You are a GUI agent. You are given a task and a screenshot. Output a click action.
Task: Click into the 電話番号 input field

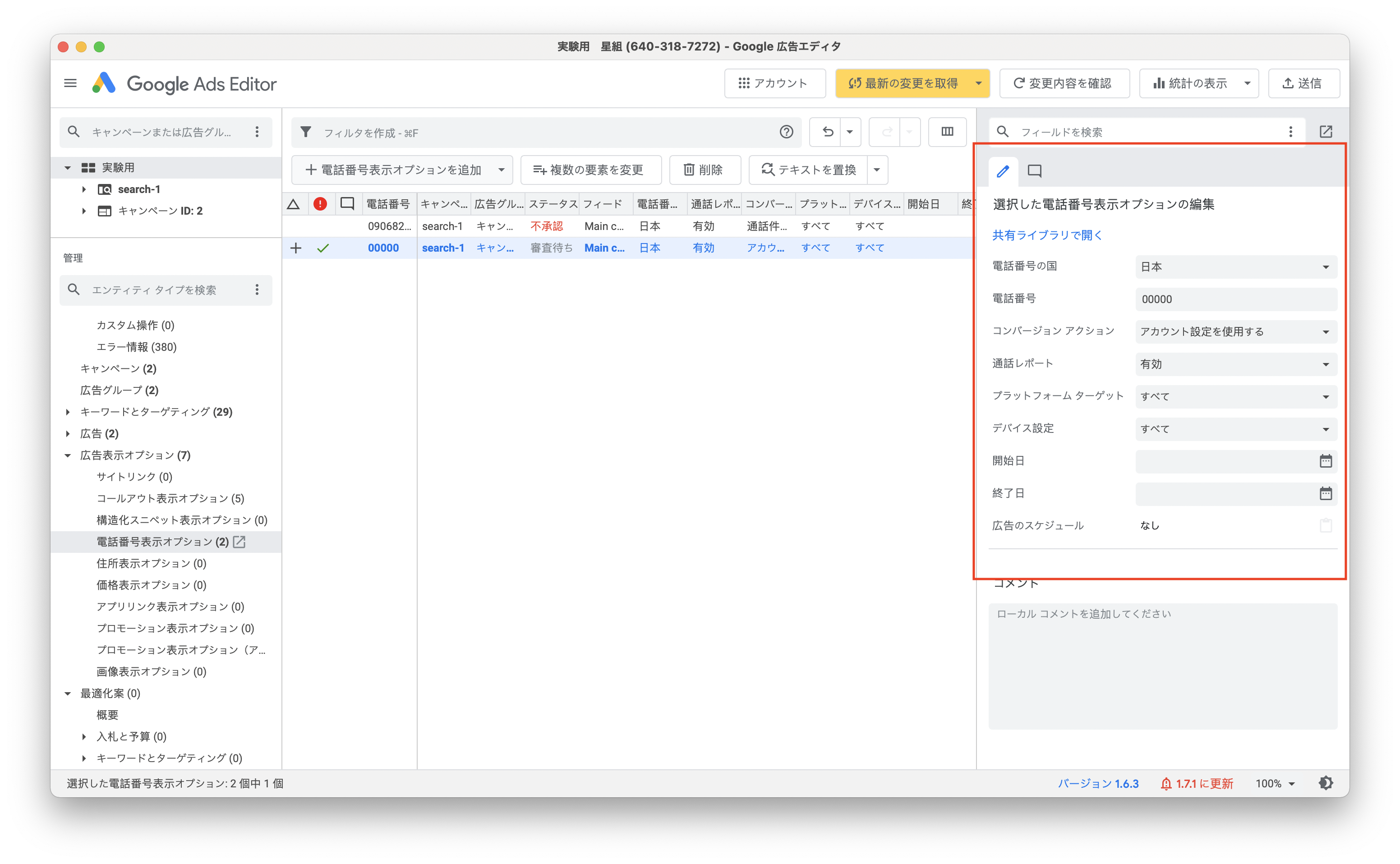1235,299
